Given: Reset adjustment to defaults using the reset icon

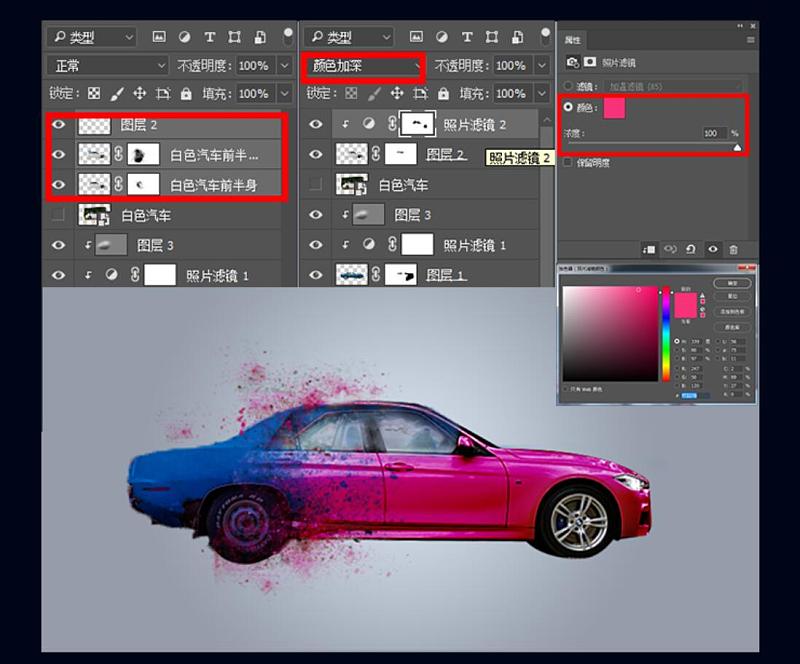Looking at the screenshot, I should (x=692, y=249).
